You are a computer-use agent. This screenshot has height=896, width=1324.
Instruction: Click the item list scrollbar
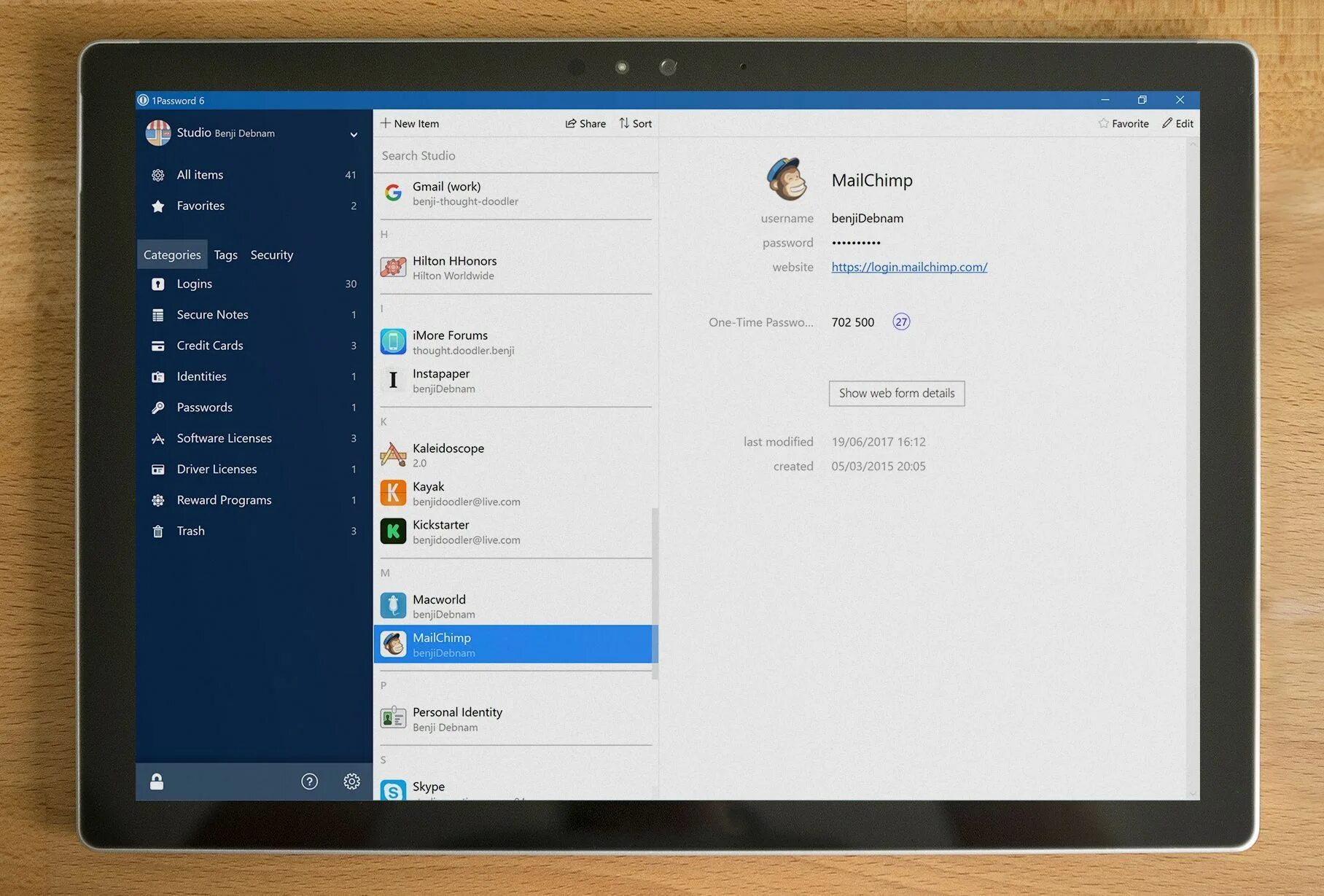coord(655,593)
